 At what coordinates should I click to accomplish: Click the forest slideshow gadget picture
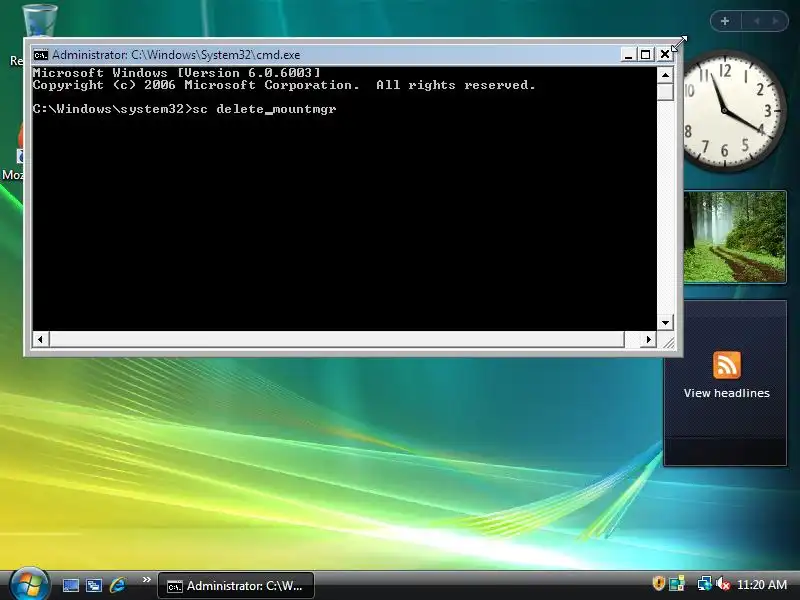735,237
